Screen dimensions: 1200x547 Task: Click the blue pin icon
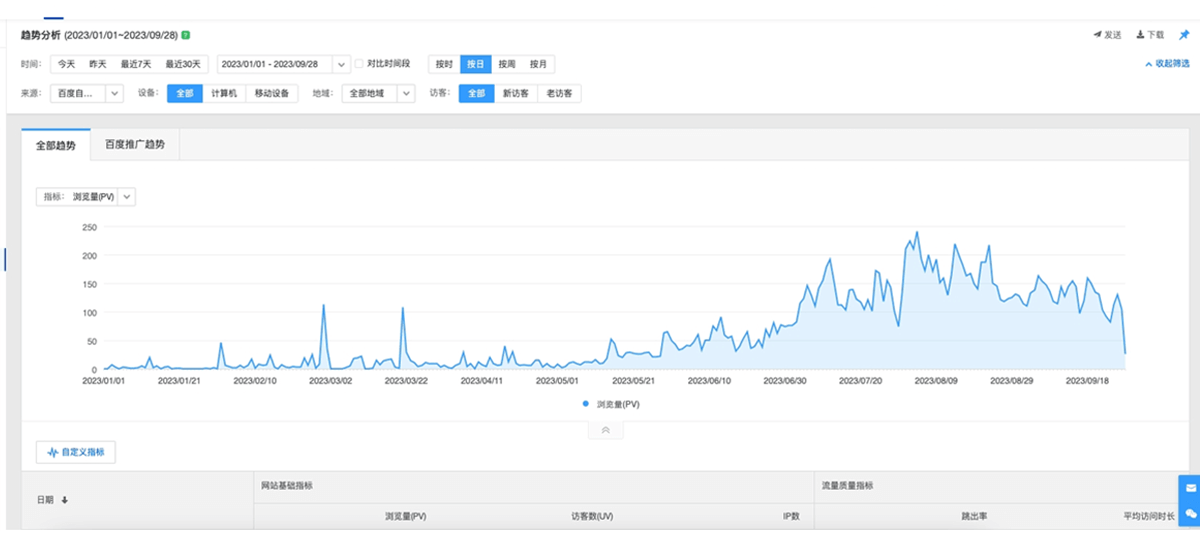tap(1184, 35)
